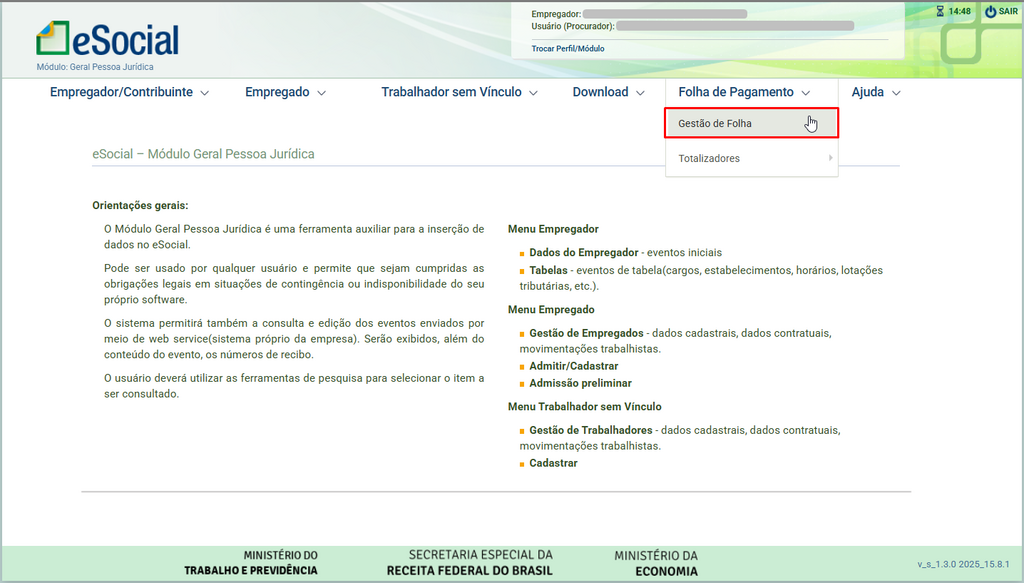Open the Ajuda menu
This screenshot has width=1024, height=583.
(x=876, y=92)
